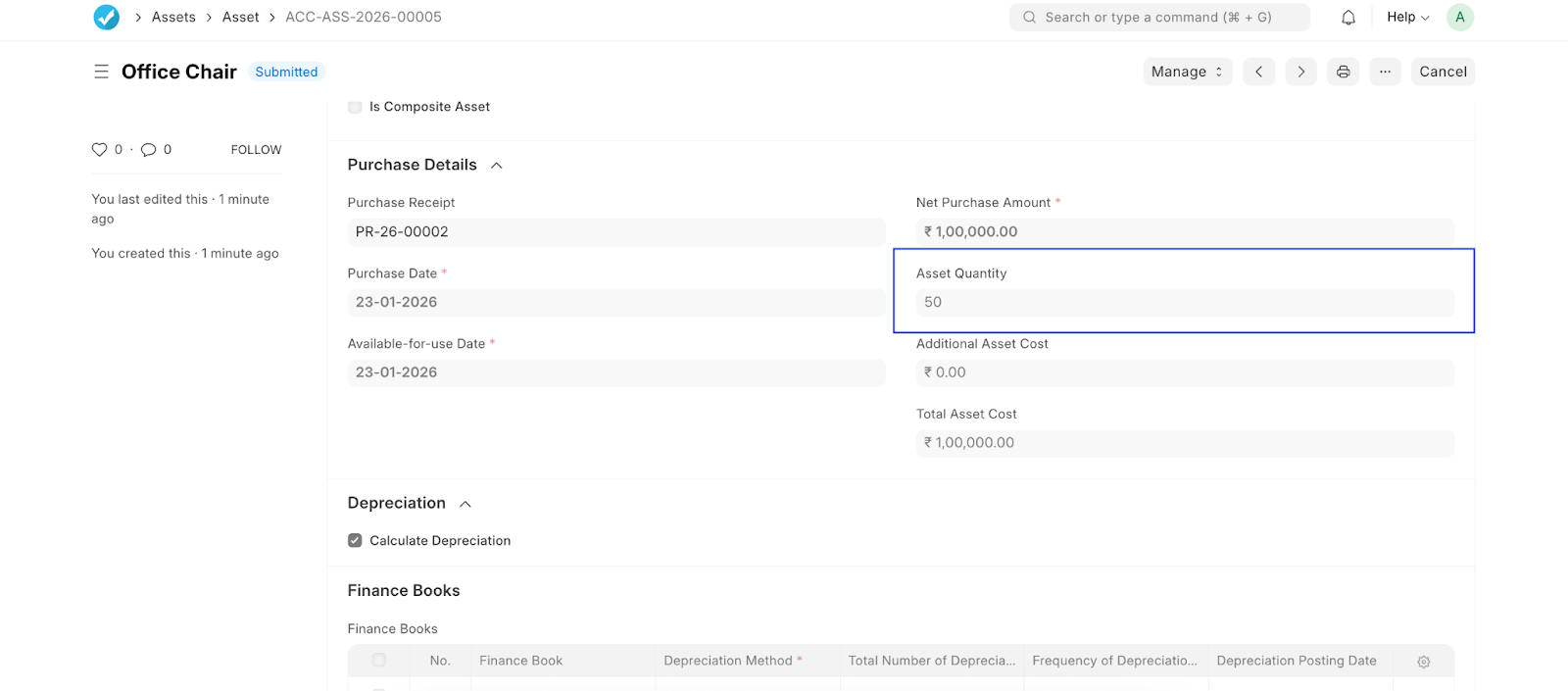1568x691 pixels.
Task: Open the notifications bell
Action: click(x=1348, y=17)
